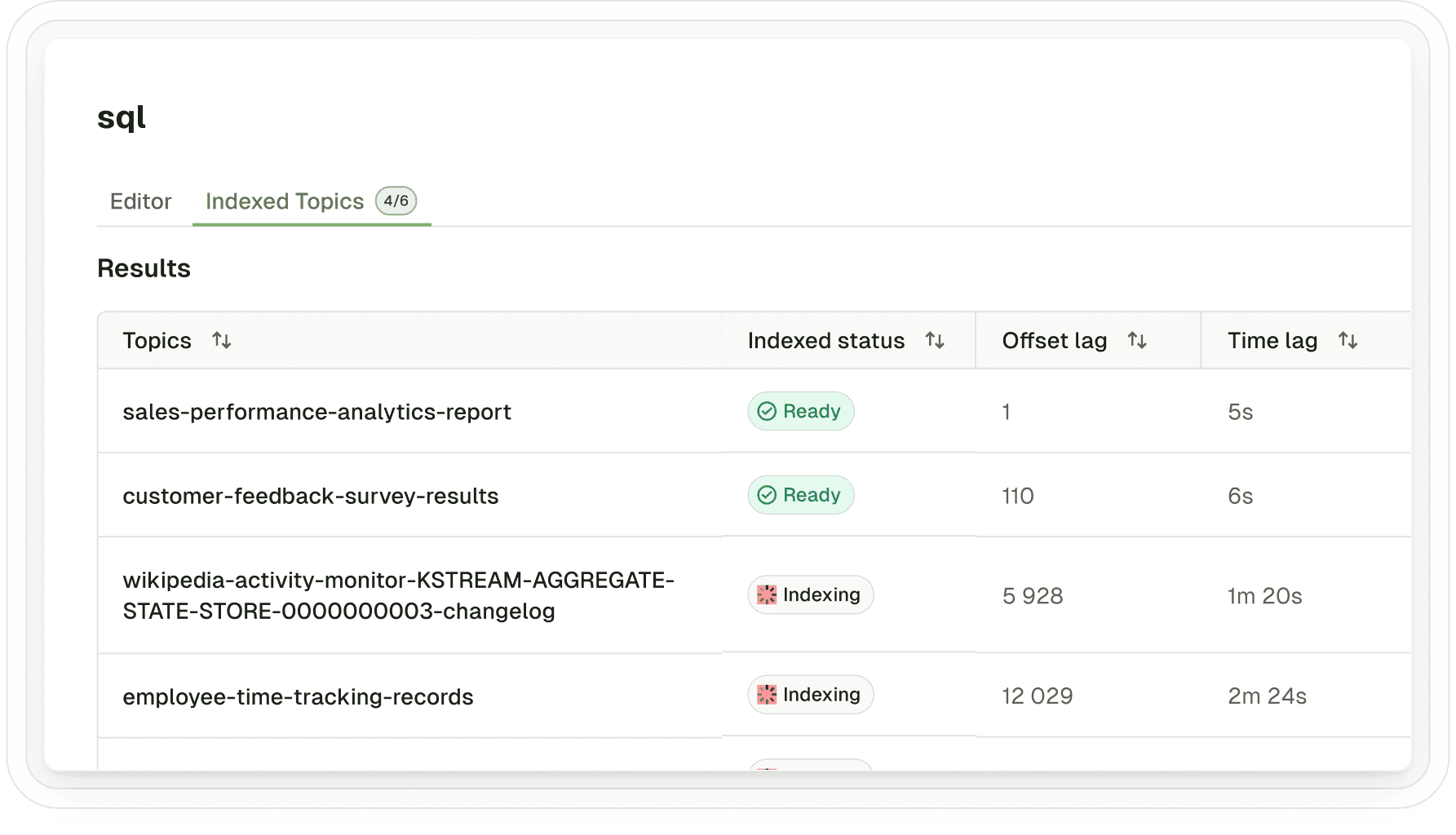Switch to the Editor tab
This screenshot has width=1456, height=835.
pyautogui.click(x=140, y=201)
